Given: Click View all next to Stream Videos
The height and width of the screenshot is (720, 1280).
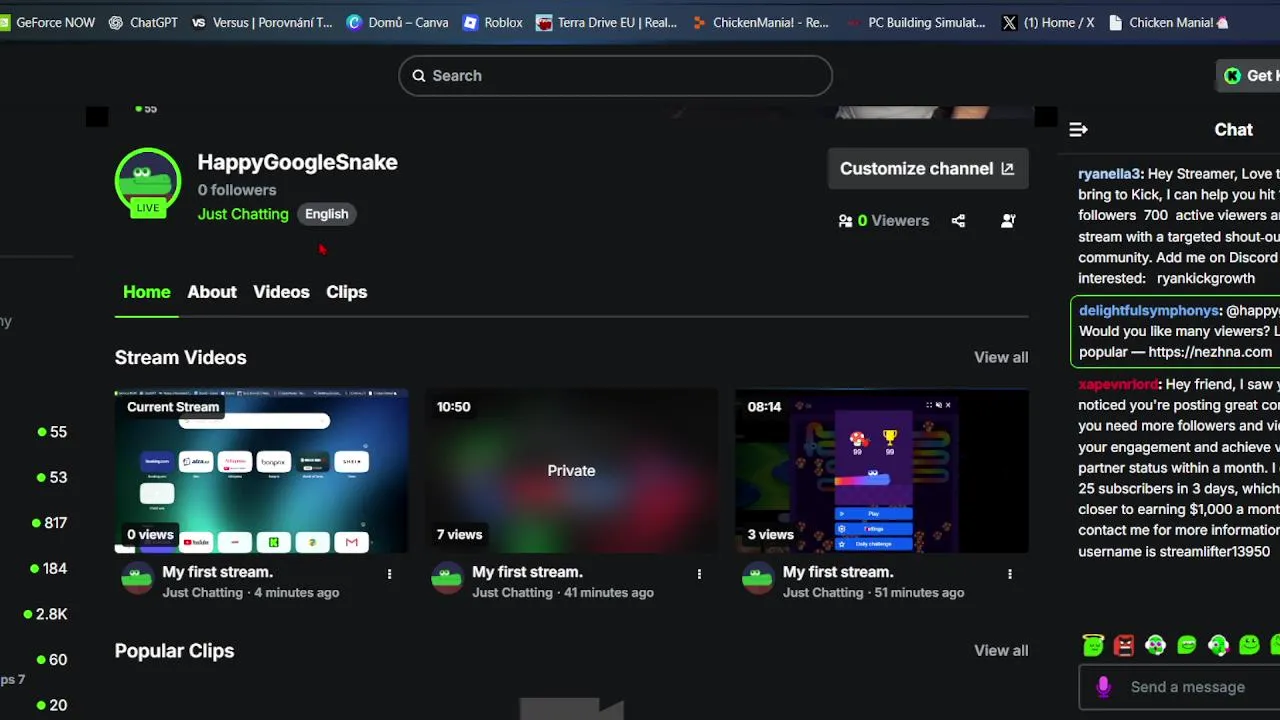Looking at the screenshot, I should 1001,357.
